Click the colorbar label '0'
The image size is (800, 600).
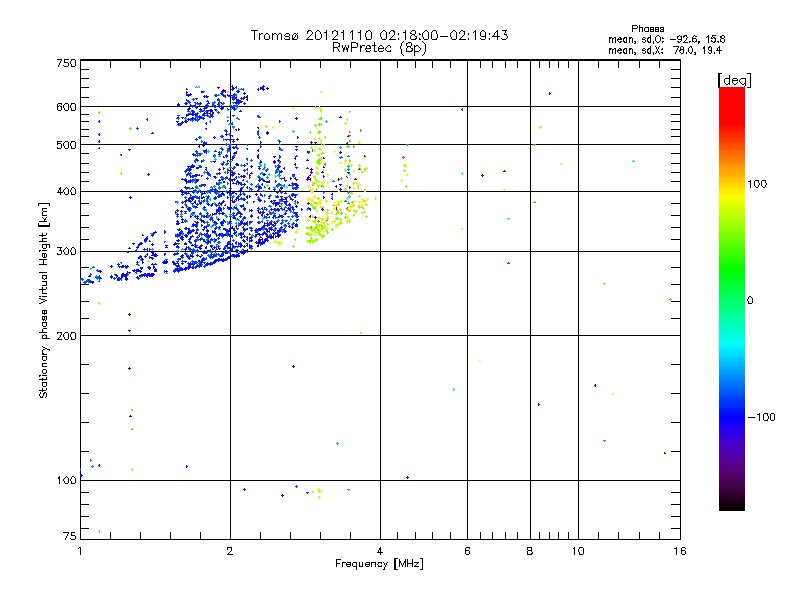coord(750,300)
